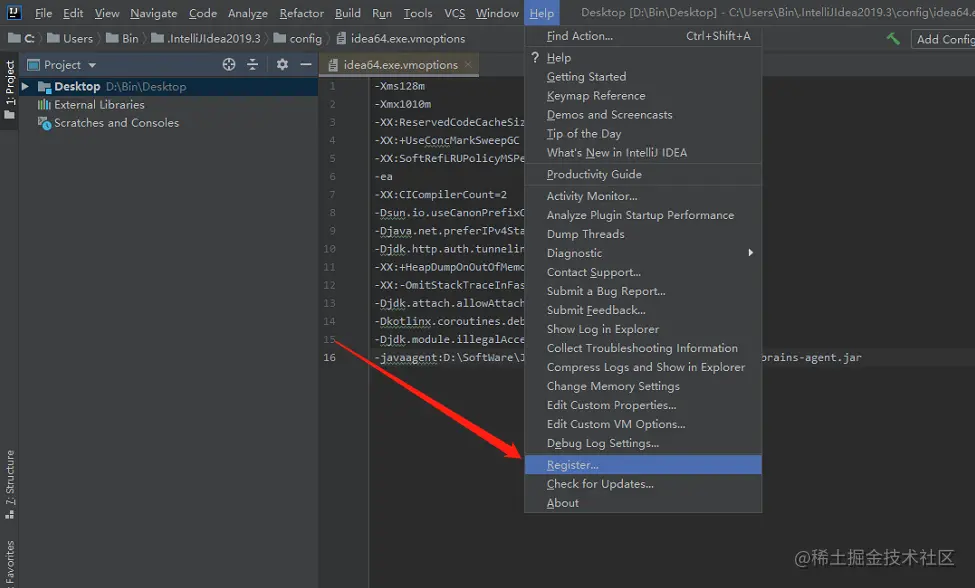Click the vmoptions file icon in breadcrumb
The image size is (975, 588).
[341, 39]
